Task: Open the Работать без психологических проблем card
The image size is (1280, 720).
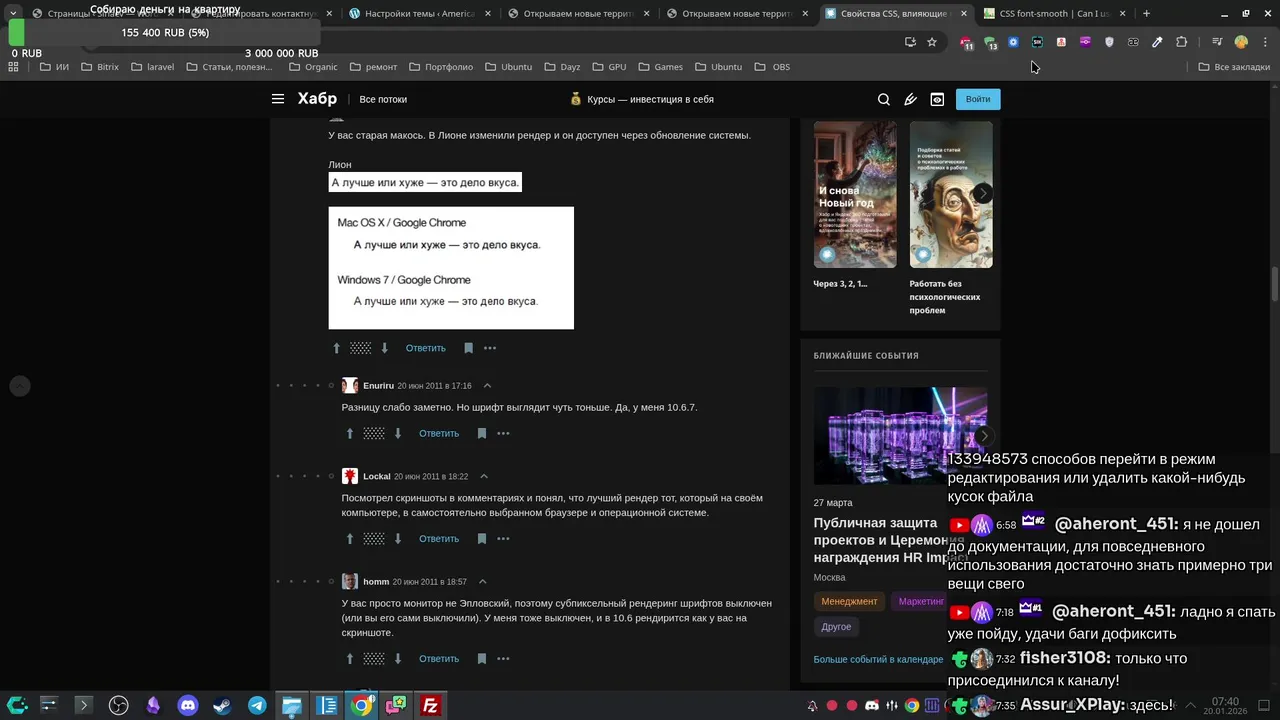Action: [x=951, y=218]
